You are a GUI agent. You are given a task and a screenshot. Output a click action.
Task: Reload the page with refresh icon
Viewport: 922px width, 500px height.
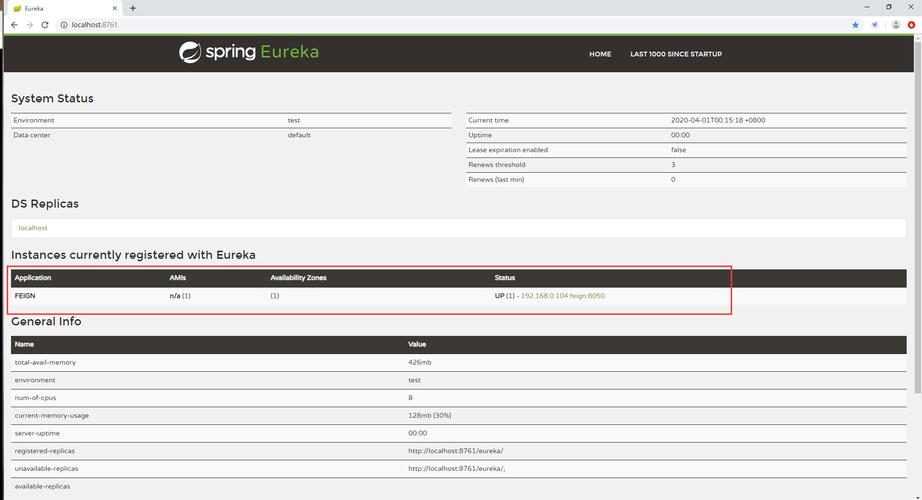click(45, 25)
